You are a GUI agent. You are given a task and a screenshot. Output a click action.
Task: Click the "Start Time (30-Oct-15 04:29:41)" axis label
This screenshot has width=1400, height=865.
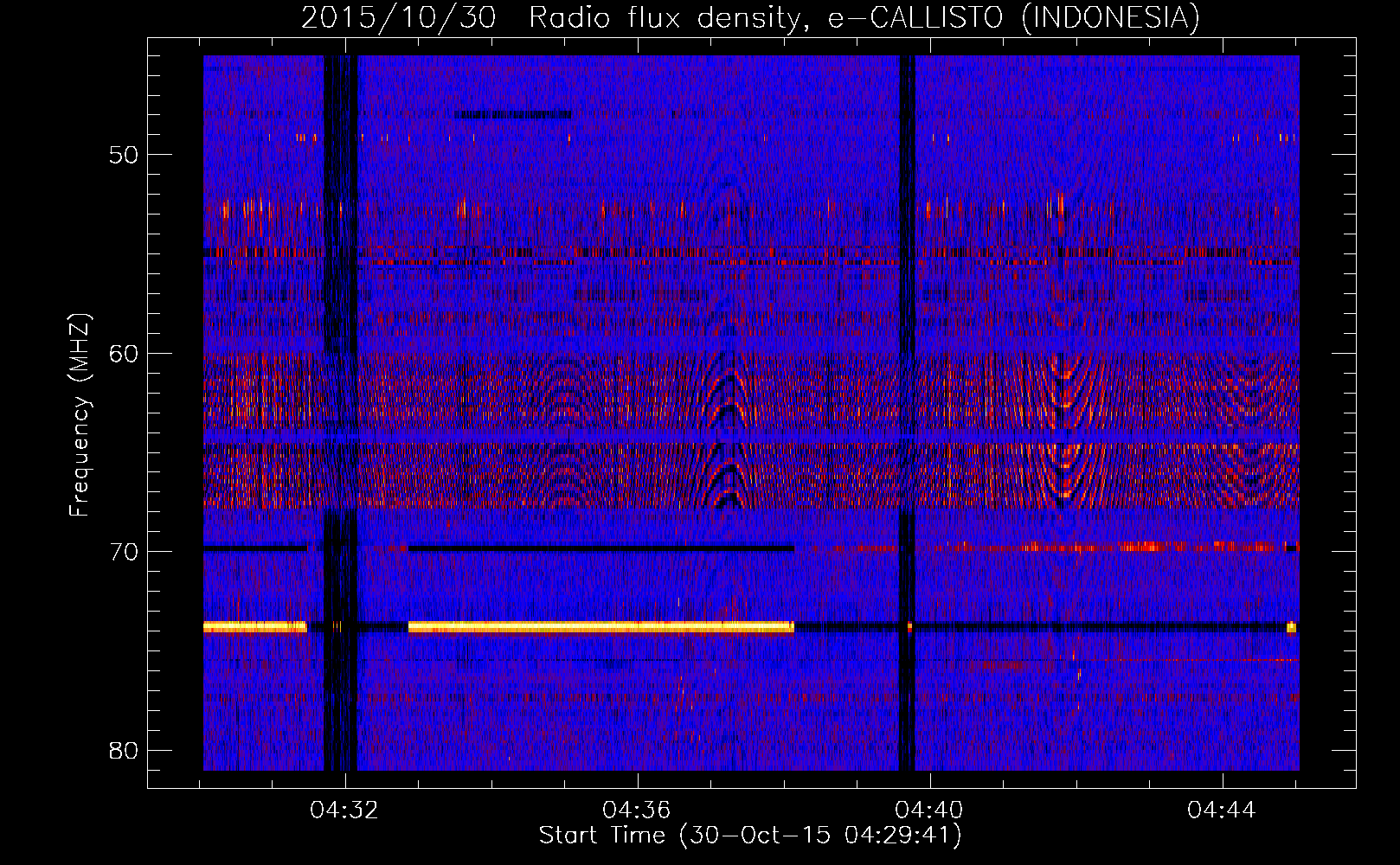point(750,836)
